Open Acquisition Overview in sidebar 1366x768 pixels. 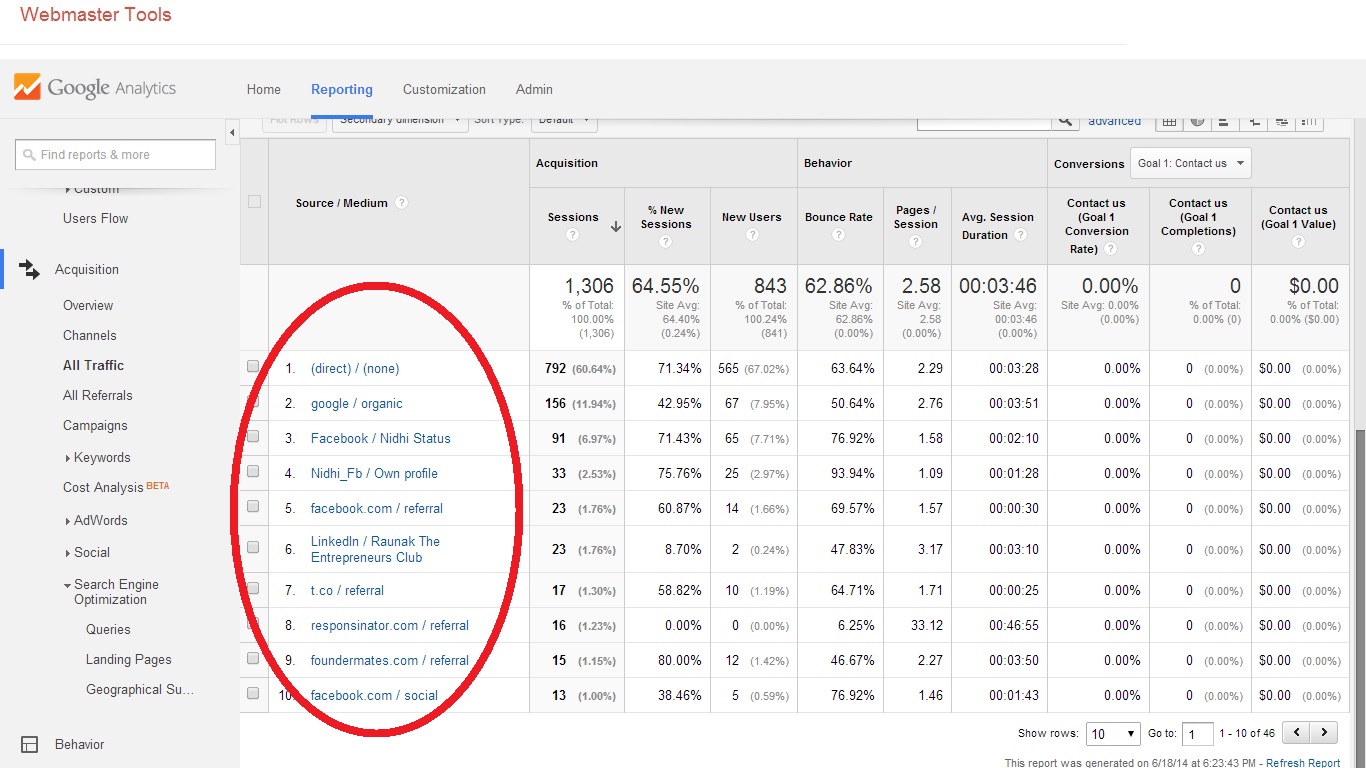tap(88, 305)
